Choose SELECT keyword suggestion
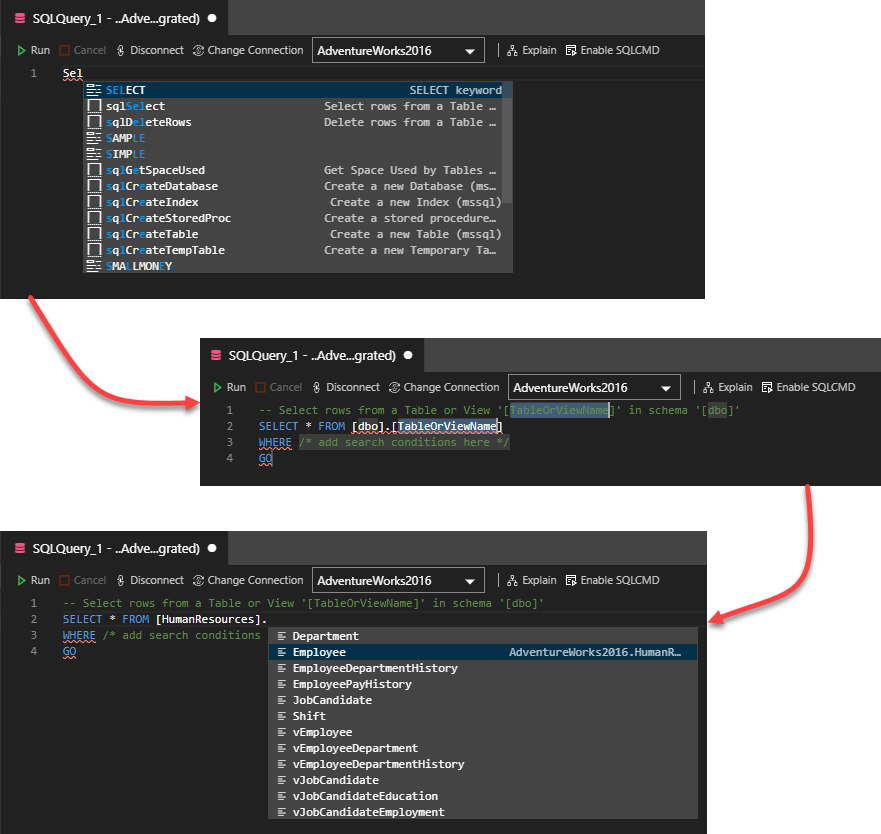881x834 pixels. pos(298,90)
